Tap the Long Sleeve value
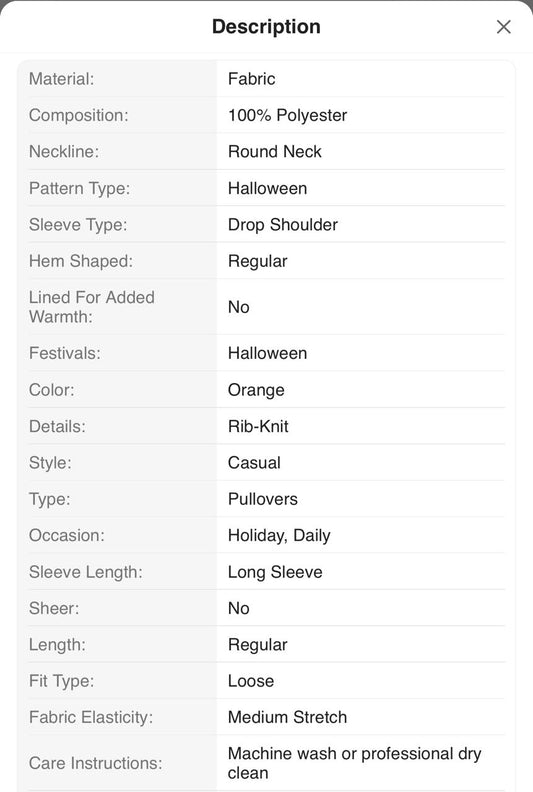 (x=275, y=572)
